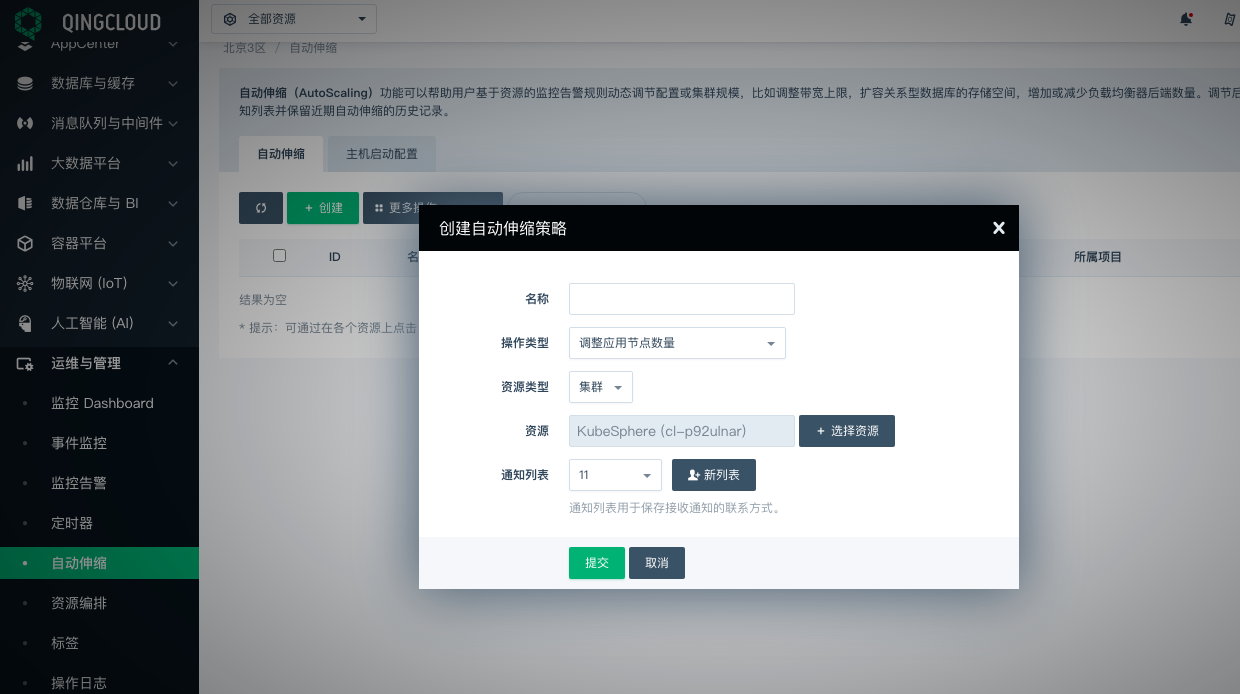Click the QingCloud logo icon
The height and width of the screenshot is (694, 1240).
click(x=28, y=22)
